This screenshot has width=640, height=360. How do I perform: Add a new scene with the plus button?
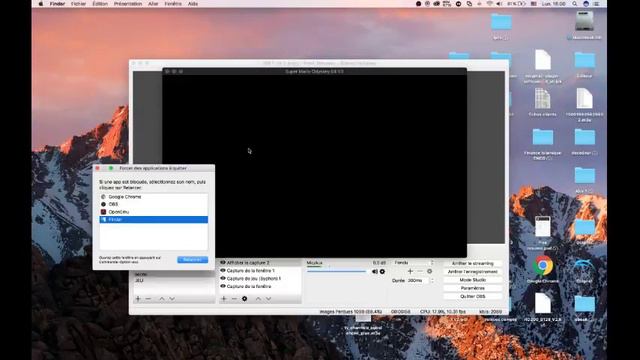point(138,299)
